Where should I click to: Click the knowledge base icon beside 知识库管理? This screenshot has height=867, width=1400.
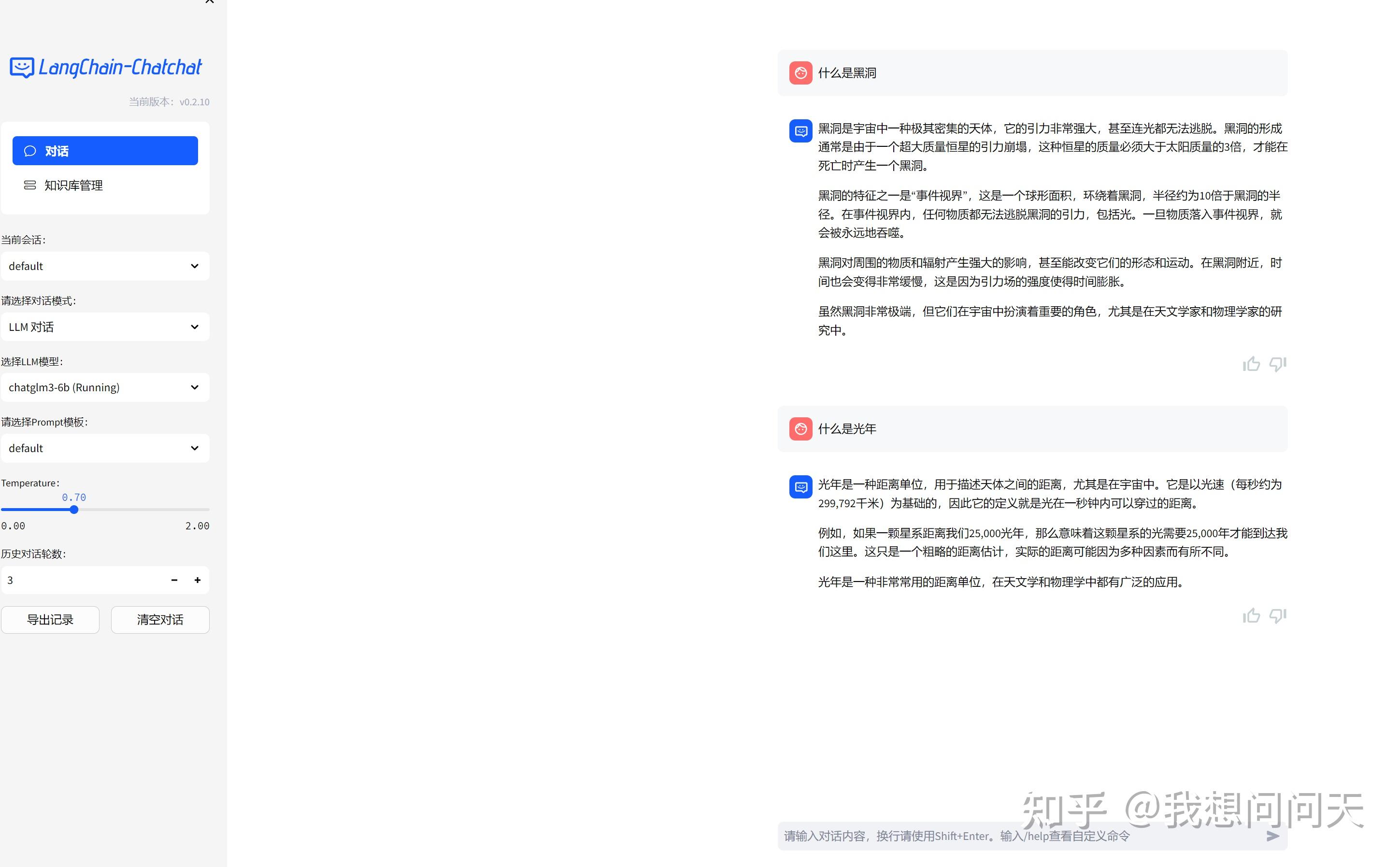pyautogui.click(x=29, y=185)
